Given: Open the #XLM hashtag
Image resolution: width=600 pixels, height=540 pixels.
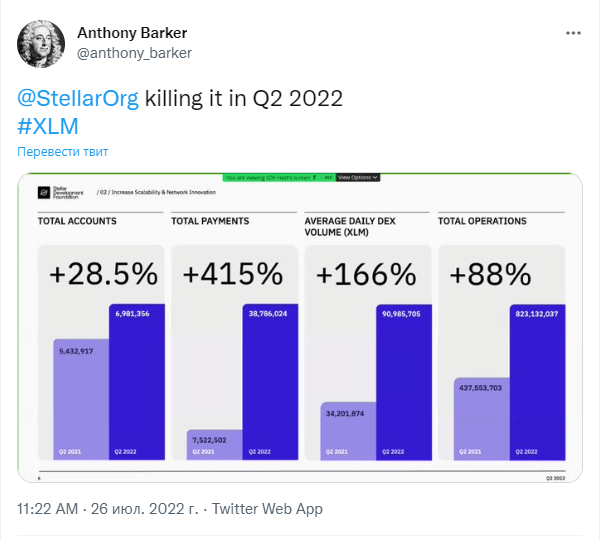Looking at the screenshot, I should [48, 126].
